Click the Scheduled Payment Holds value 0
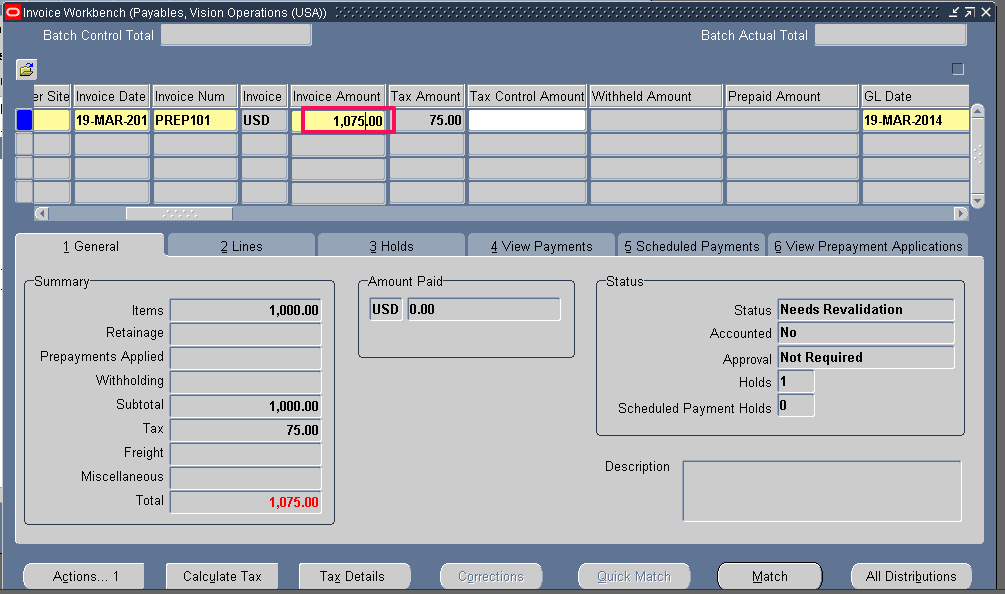 click(x=796, y=406)
